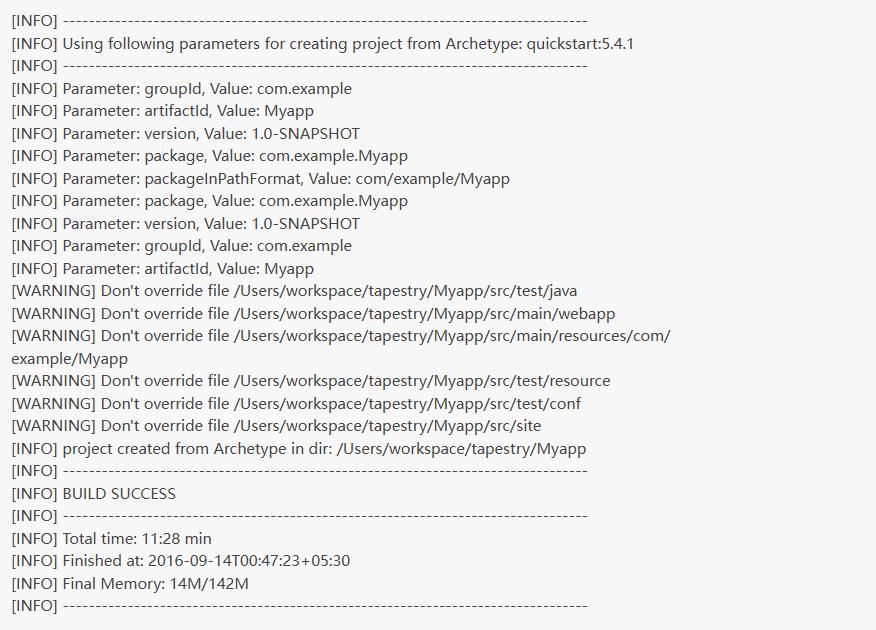Click the project created from Archetype line
This screenshot has width=876, height=630.
click(x=299, y=448)
